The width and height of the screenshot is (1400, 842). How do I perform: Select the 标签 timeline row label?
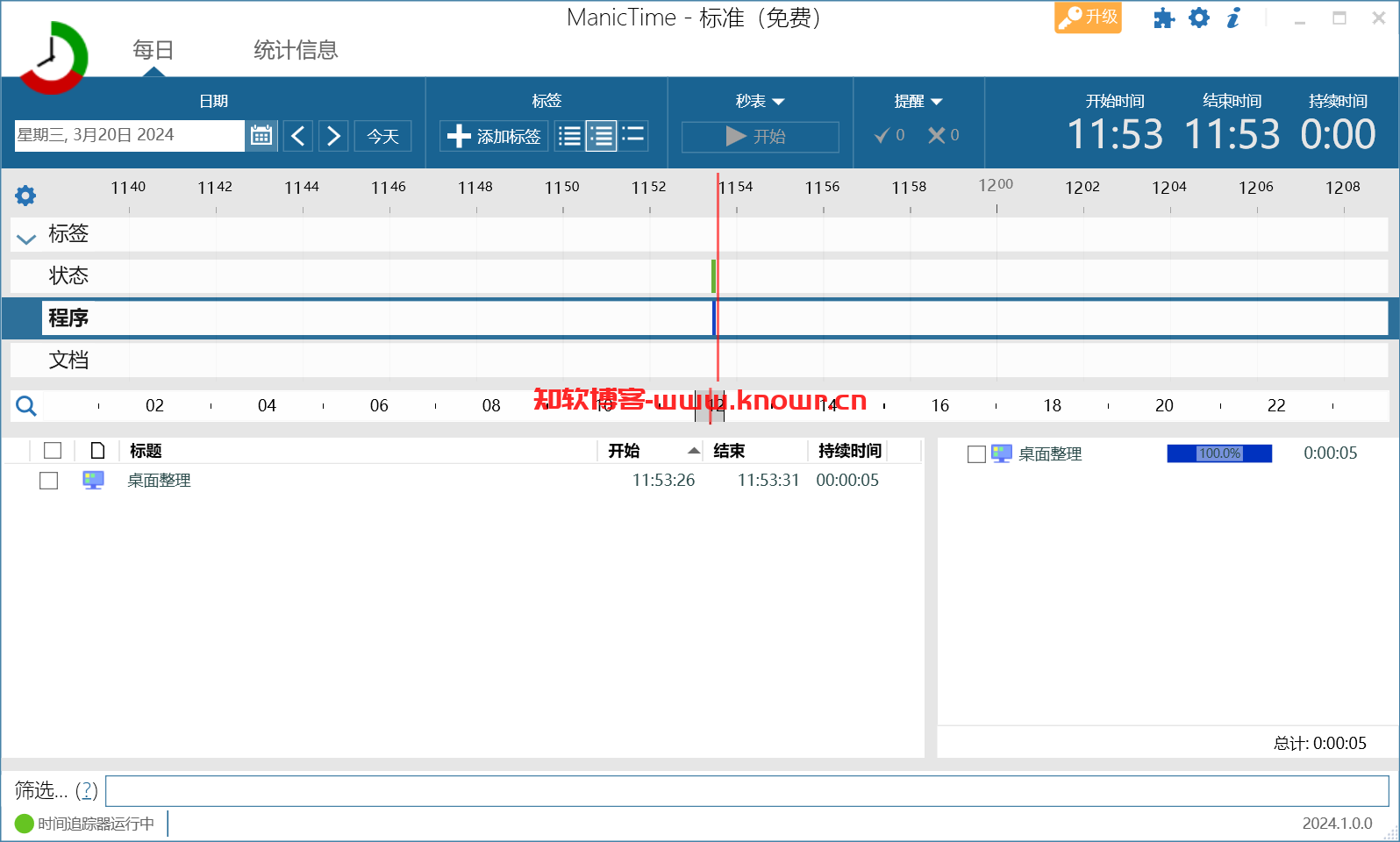tap(68, 234)
